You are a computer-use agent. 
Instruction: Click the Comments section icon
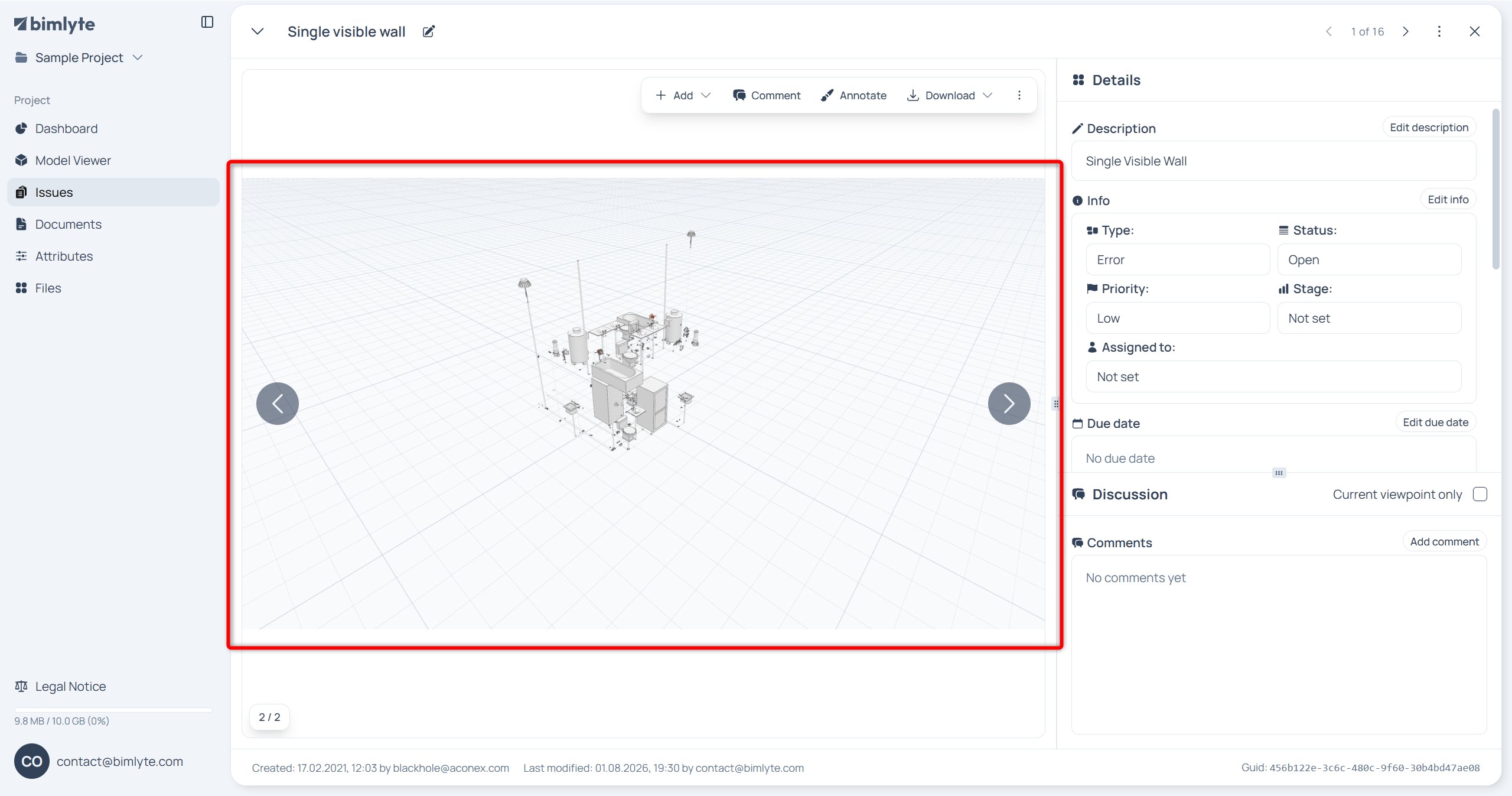1078,542
